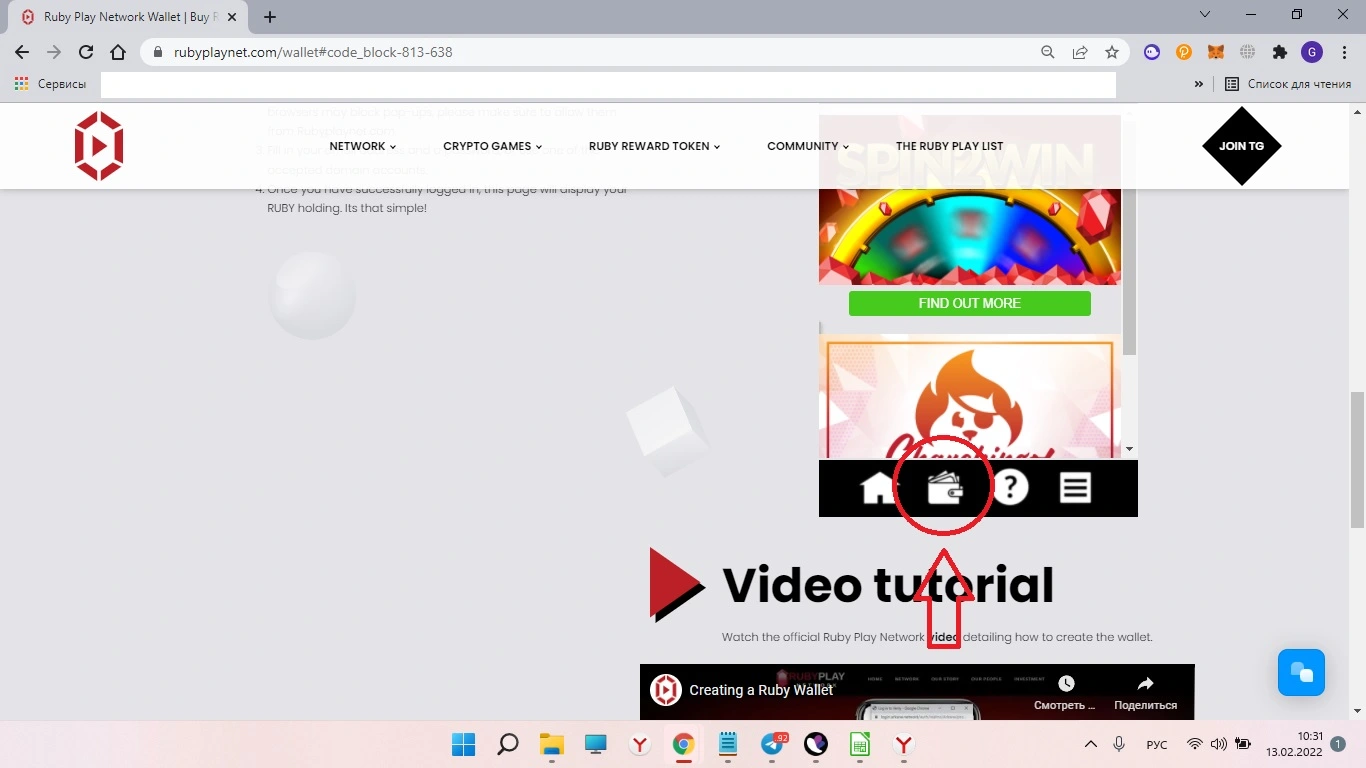Screen dimensions: 1366x768
Task: Tap the home icon in widget bar
Action: tap(879, 488)
